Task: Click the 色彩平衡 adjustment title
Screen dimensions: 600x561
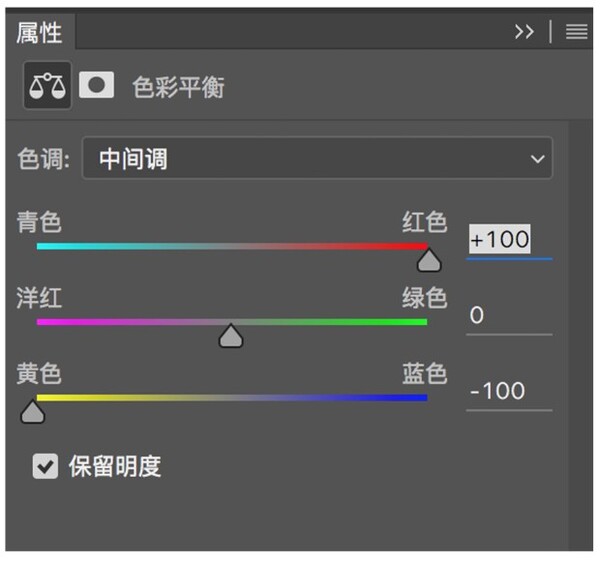Action: [179, 87]
